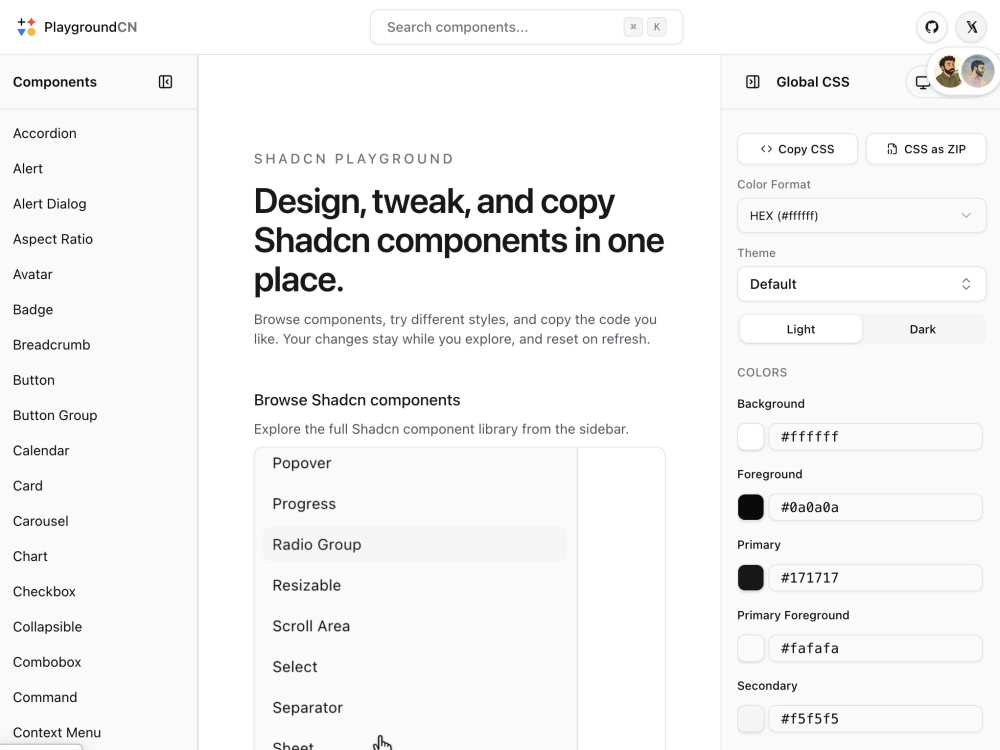Open Context Menu component page

click(57, 732)
